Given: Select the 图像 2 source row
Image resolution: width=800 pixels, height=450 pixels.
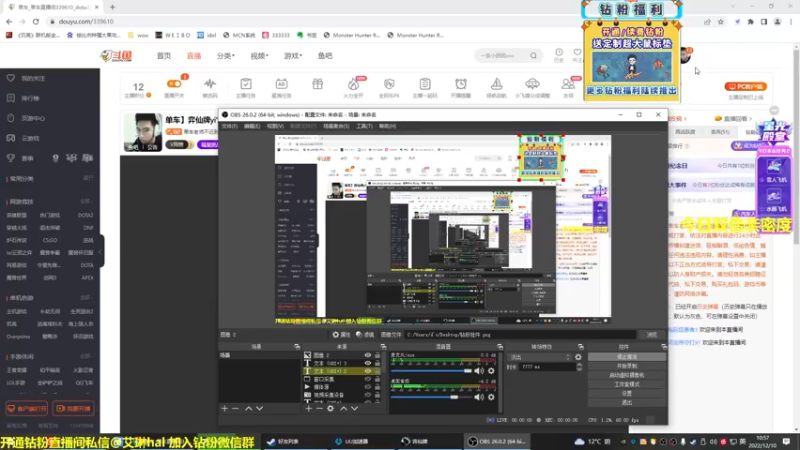Looking at the screenshot, I should click(x=342, y=355).
